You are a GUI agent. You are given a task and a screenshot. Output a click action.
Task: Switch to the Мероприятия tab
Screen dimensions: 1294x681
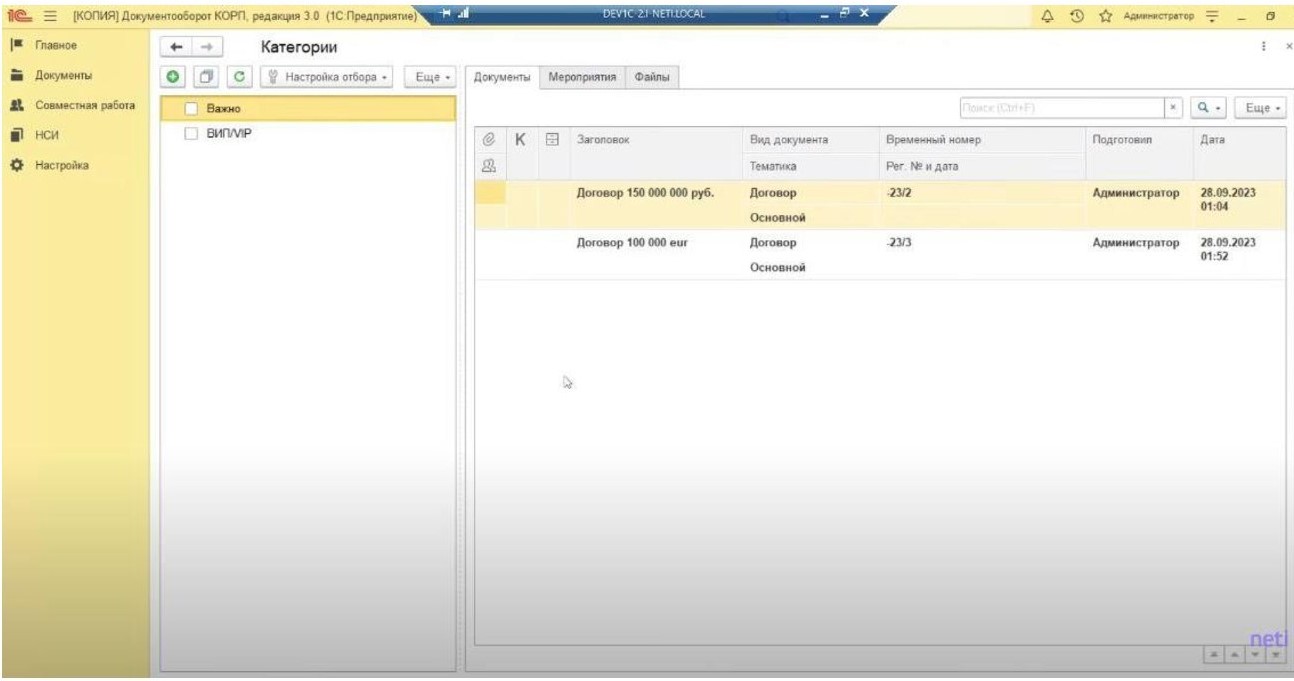tap(582, 78)
